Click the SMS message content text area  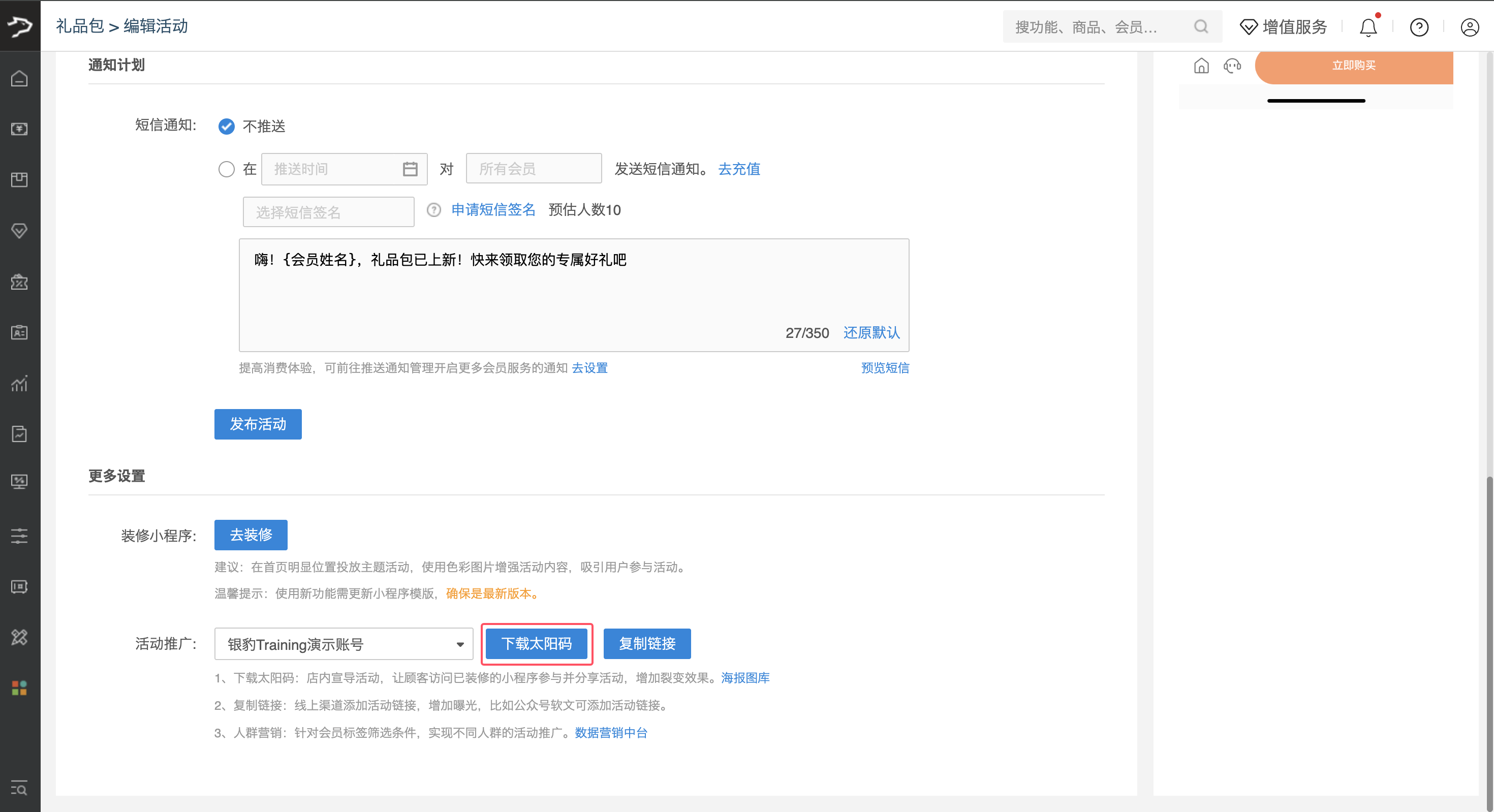(x=574, y=295)
